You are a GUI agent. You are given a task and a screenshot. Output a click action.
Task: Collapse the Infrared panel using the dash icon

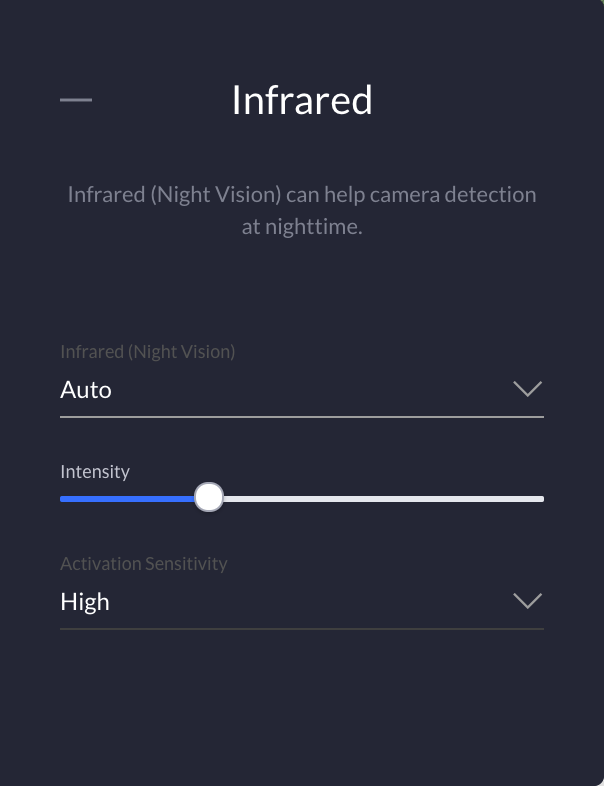pyautogui.click(x=76, y=100)
